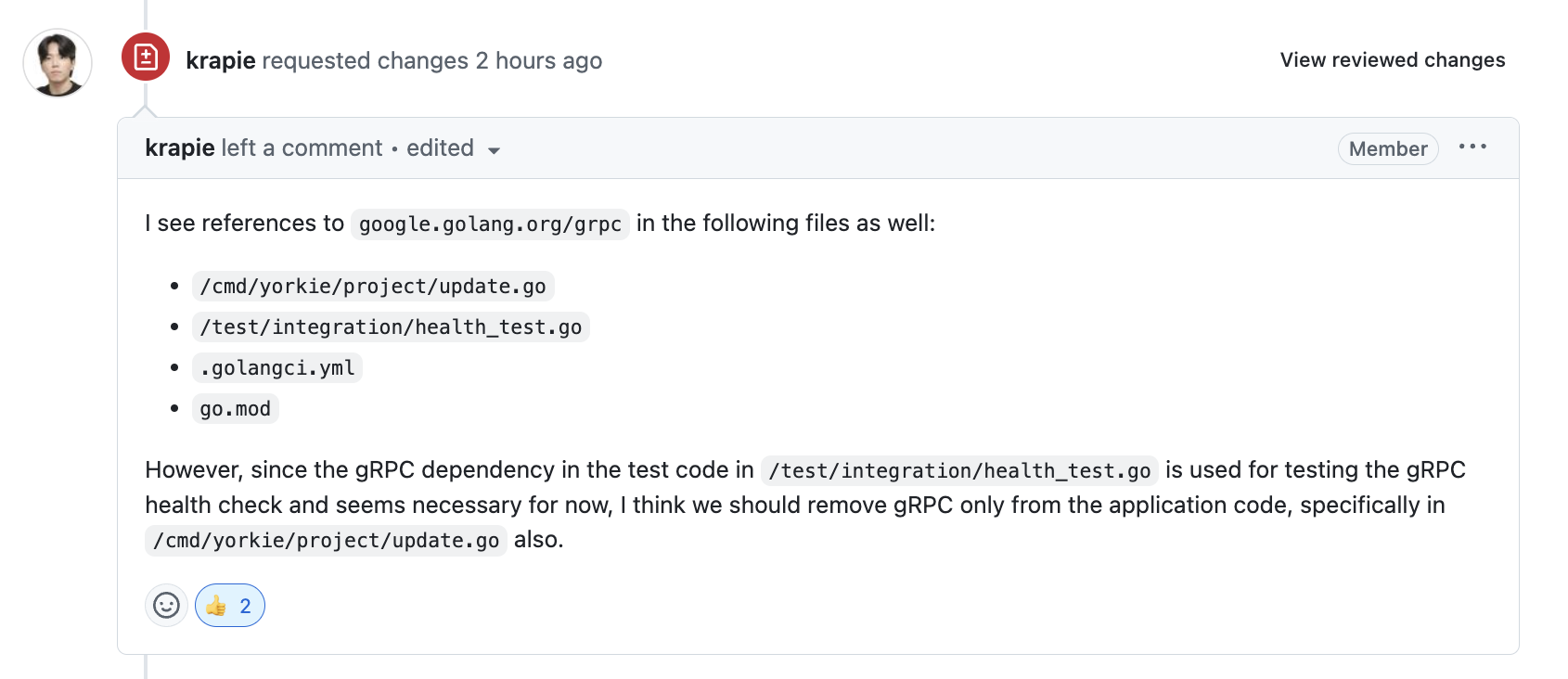Click the go.mod list item
The image size is (1568, 679).
click(x=236, y=409)
